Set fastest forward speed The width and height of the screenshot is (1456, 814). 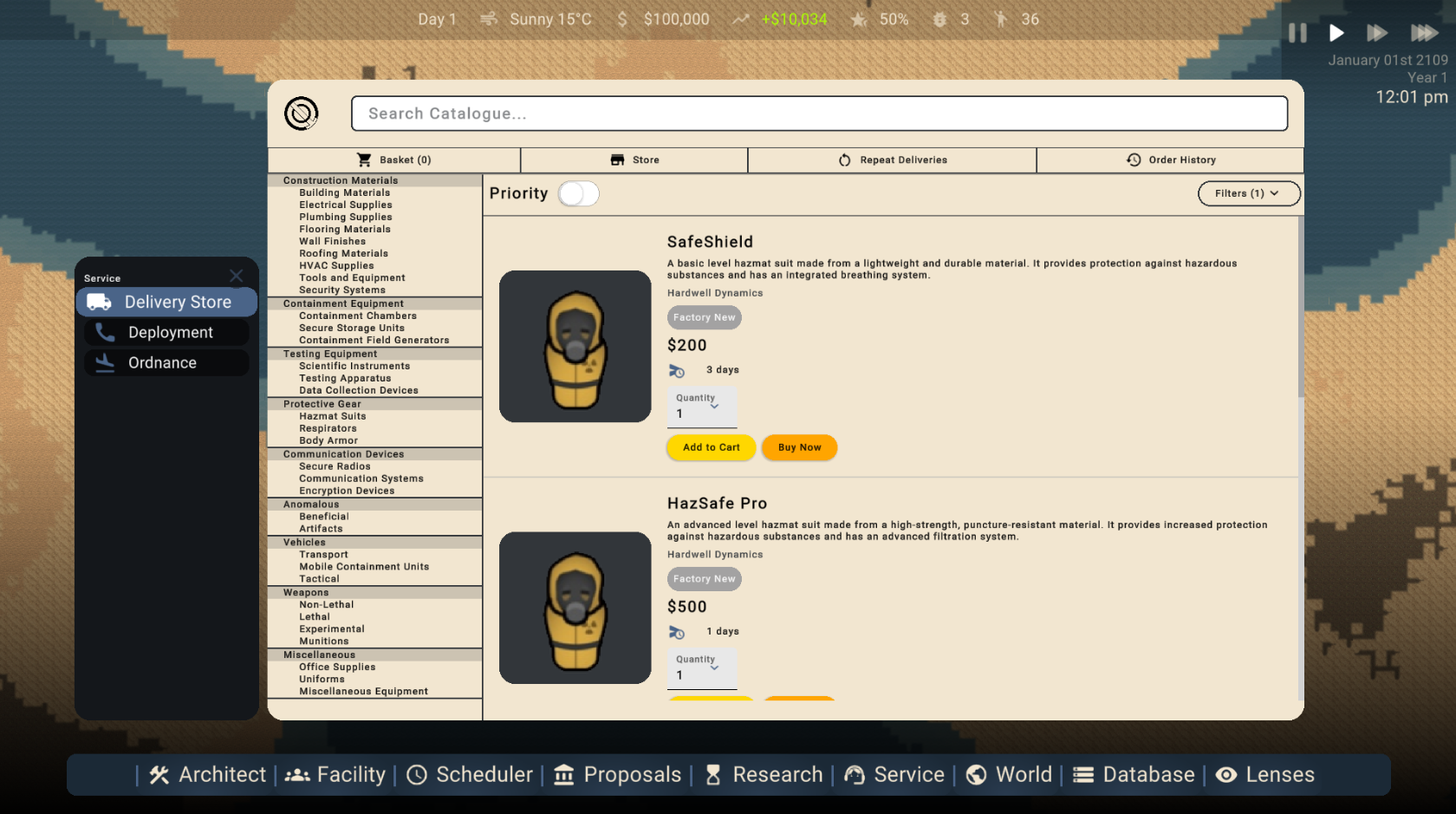click(x=1424, y=33)
